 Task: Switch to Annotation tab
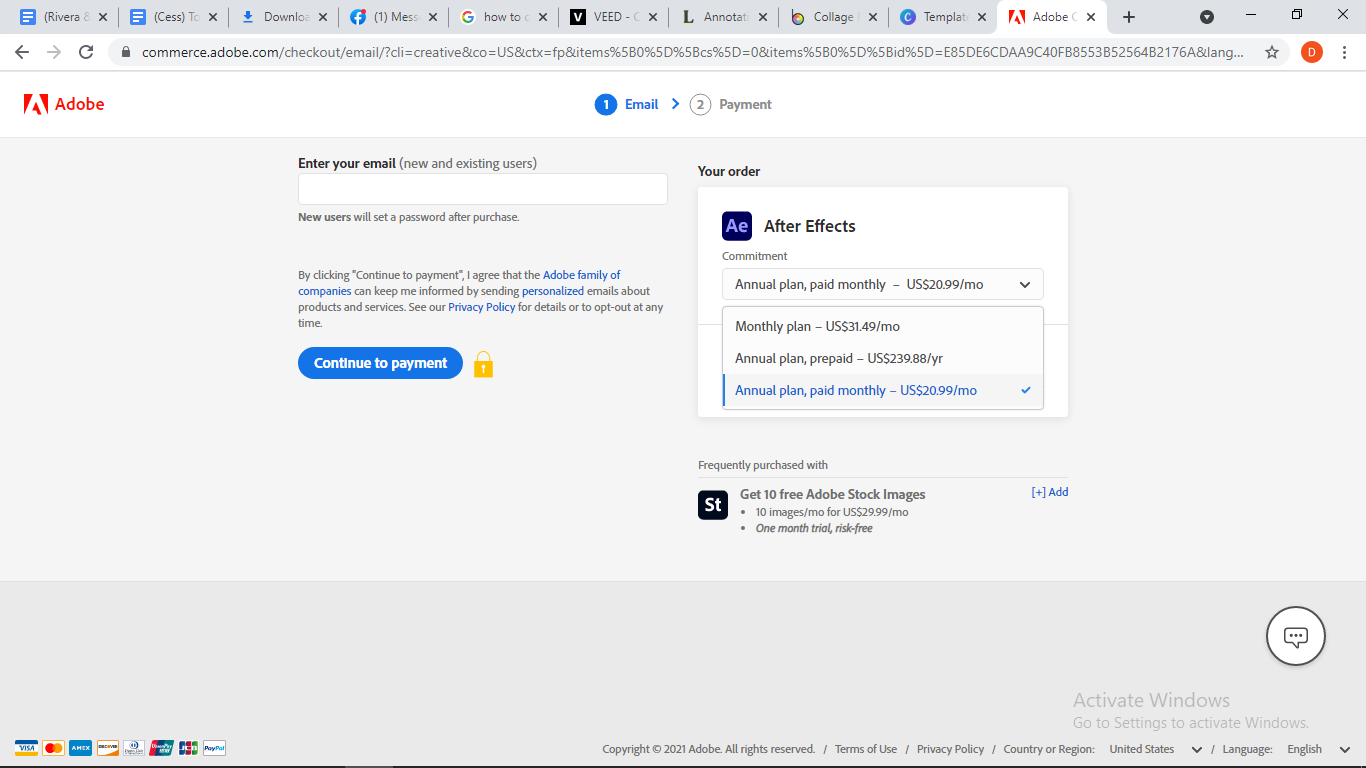pos(722,17)
